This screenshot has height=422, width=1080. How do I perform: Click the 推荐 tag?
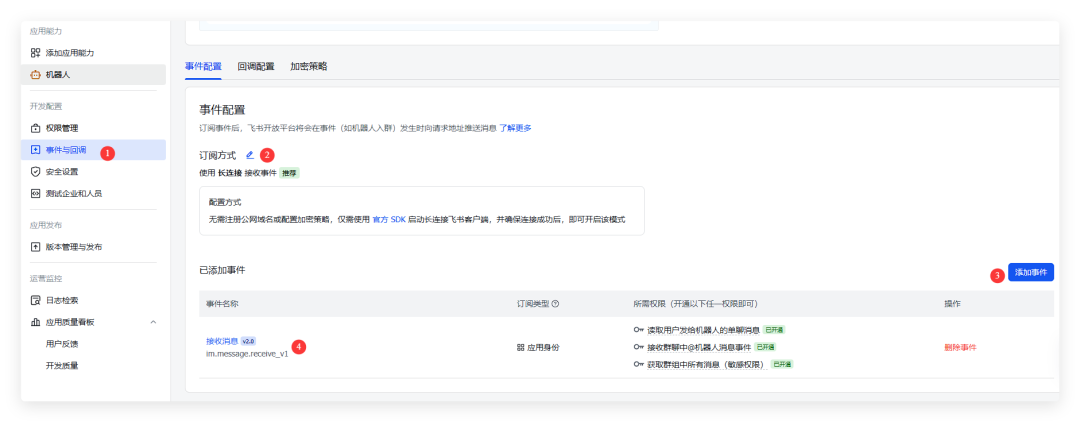[x=289, y=173]
